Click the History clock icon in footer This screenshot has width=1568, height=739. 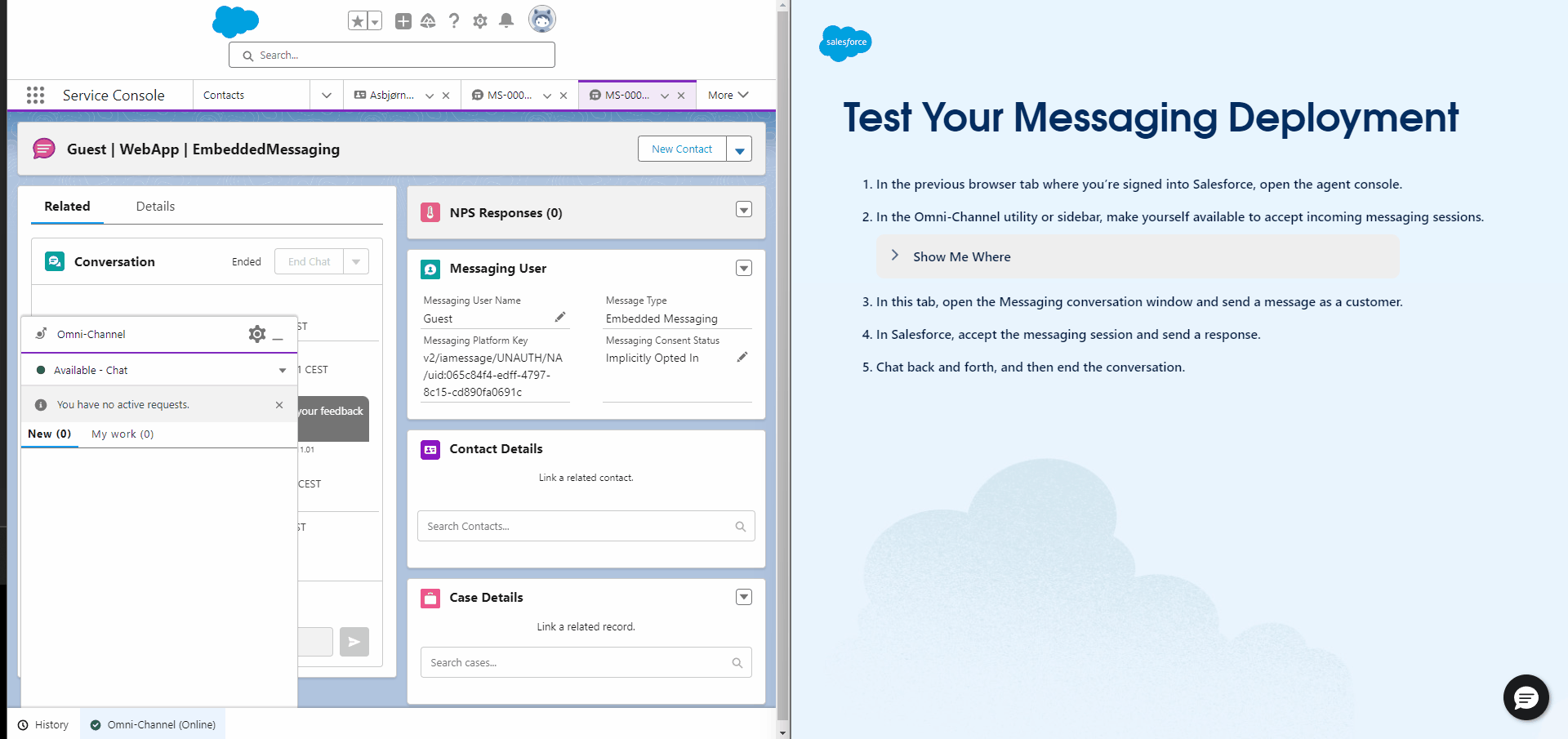(24, 724)
